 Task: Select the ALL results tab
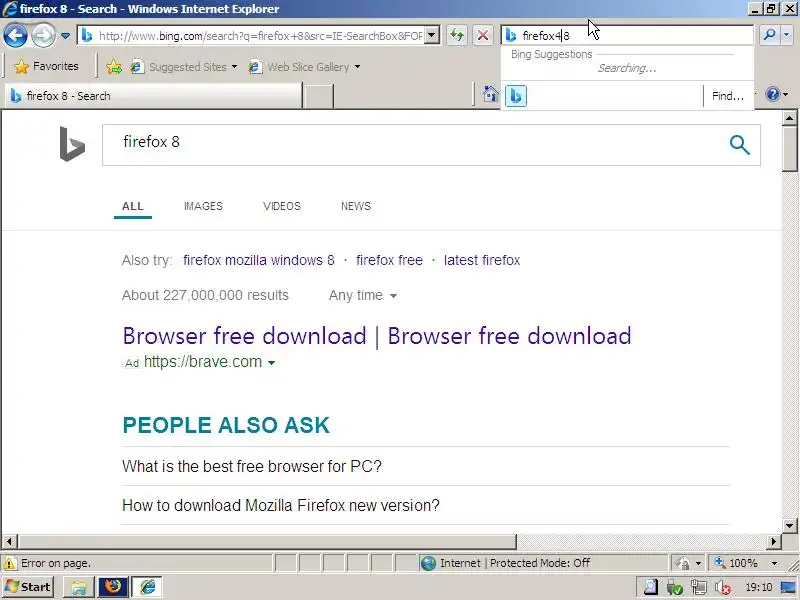coord(133,206)
